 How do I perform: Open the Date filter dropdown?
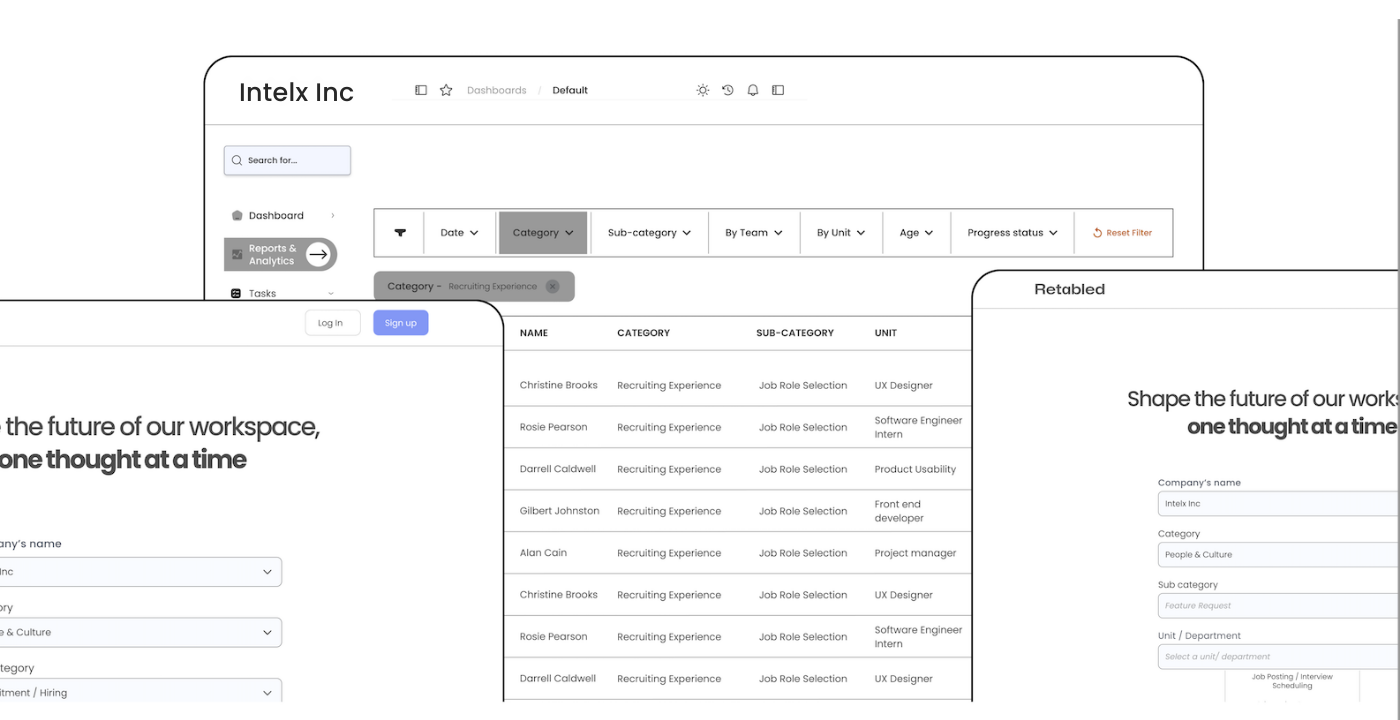click(x=460, y=233)
